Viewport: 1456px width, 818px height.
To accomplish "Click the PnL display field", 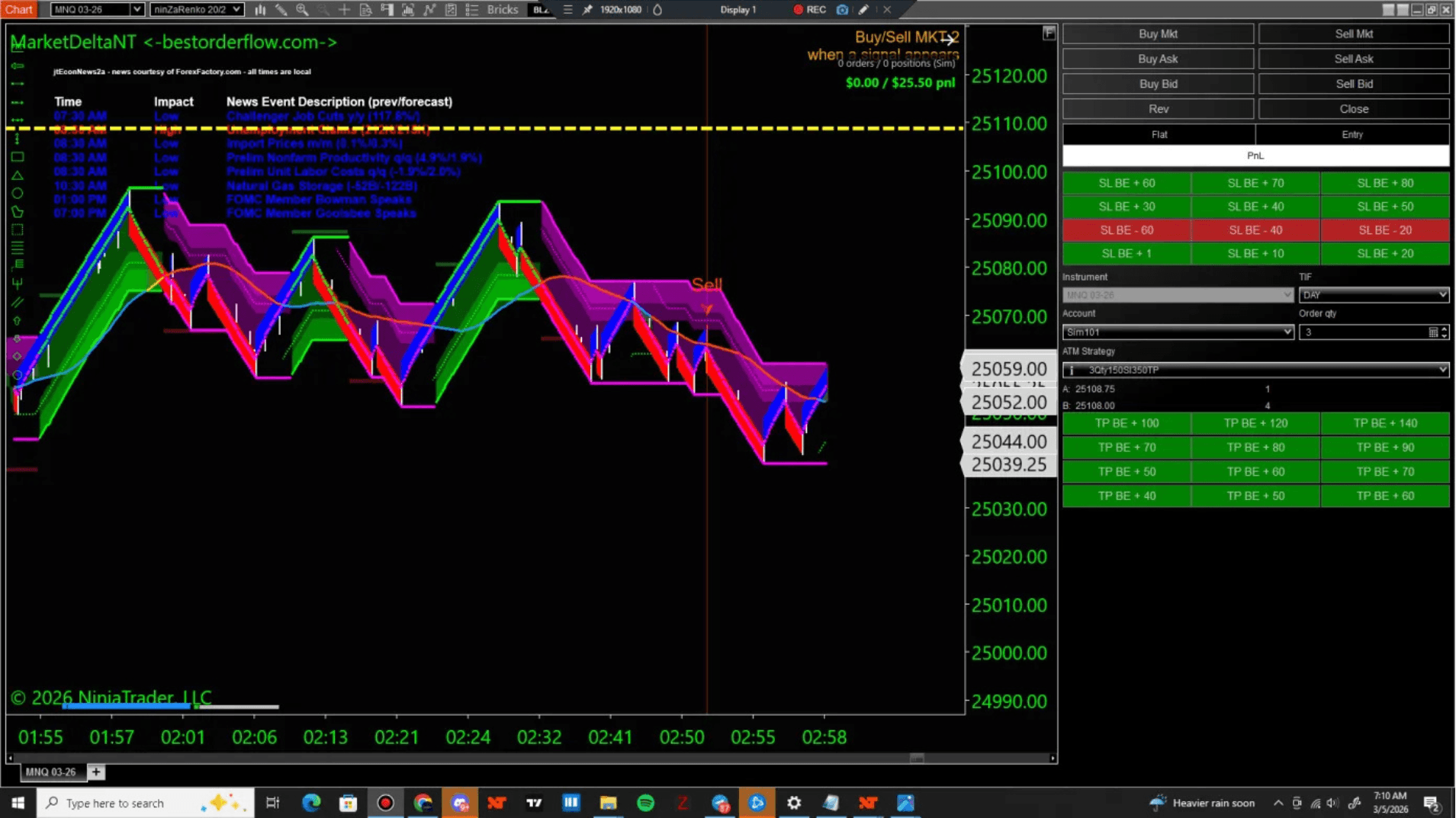I will pyautogui.click(x=1255, y=156).
